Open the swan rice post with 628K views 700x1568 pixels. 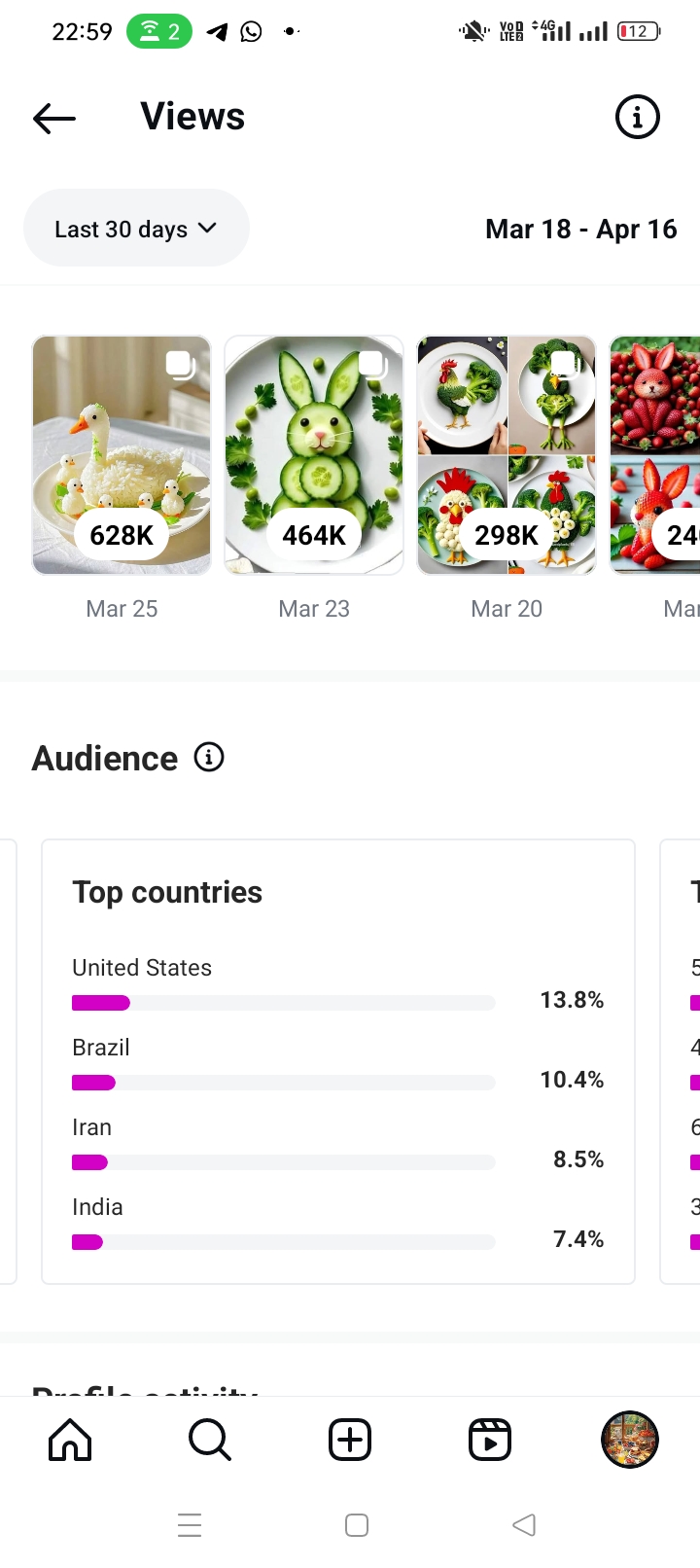click(122, 454)
